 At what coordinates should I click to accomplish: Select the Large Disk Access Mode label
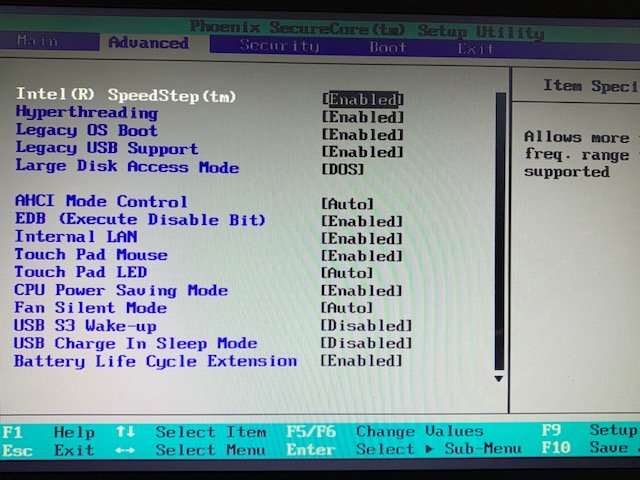click(x=127, y=166)
